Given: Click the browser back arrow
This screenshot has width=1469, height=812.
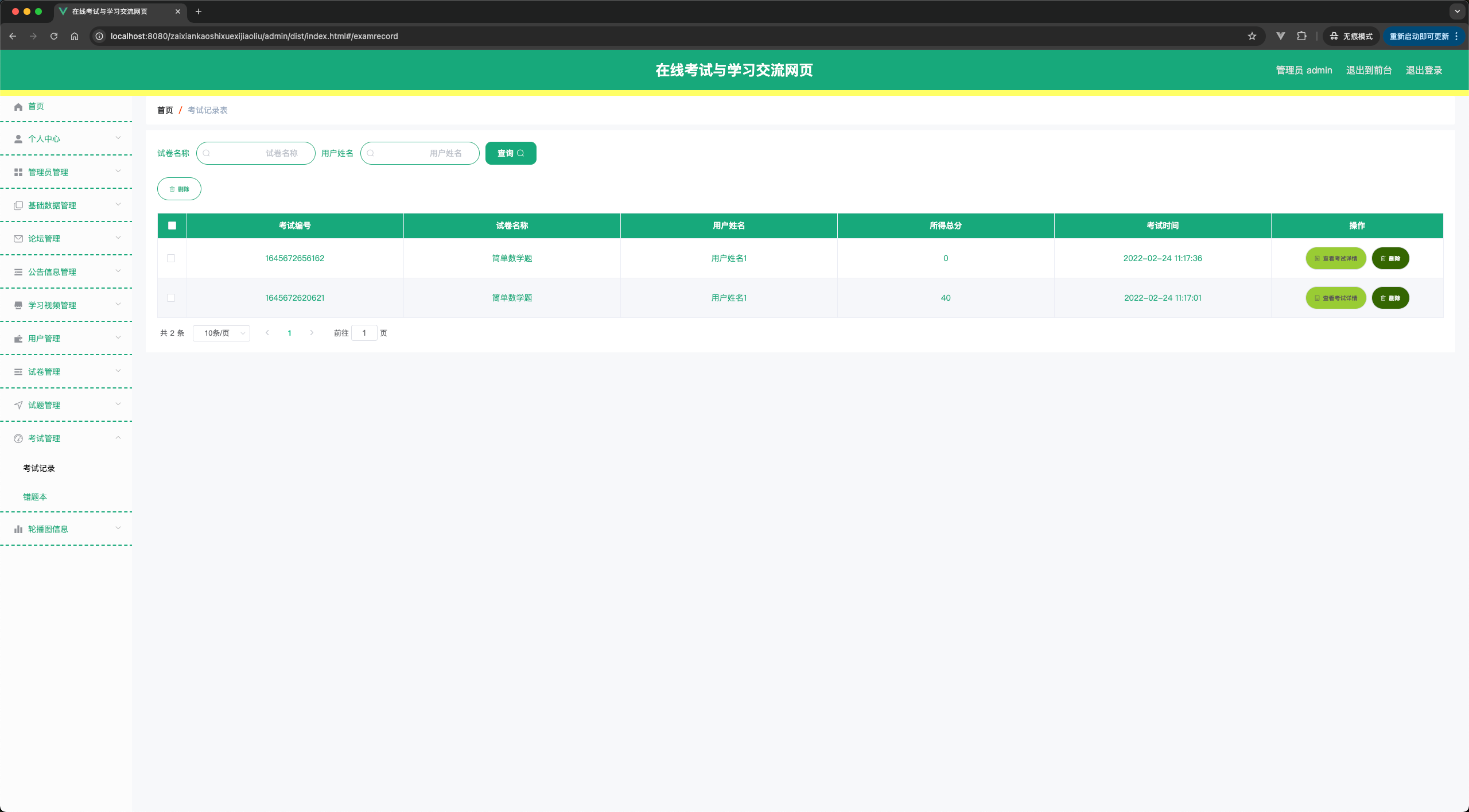Looking at the screenshot, I should click(x=13, y=36).
